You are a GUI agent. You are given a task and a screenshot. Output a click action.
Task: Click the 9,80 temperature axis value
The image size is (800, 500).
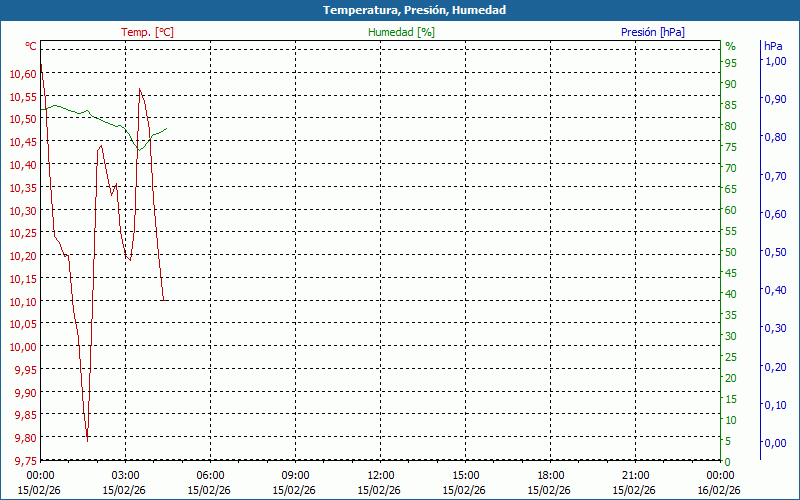(x=24, y=438)
